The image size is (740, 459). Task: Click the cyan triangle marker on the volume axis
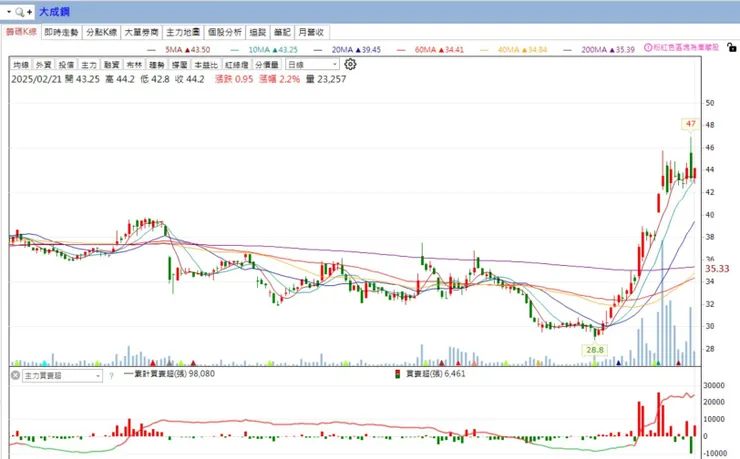pos(45,363)
